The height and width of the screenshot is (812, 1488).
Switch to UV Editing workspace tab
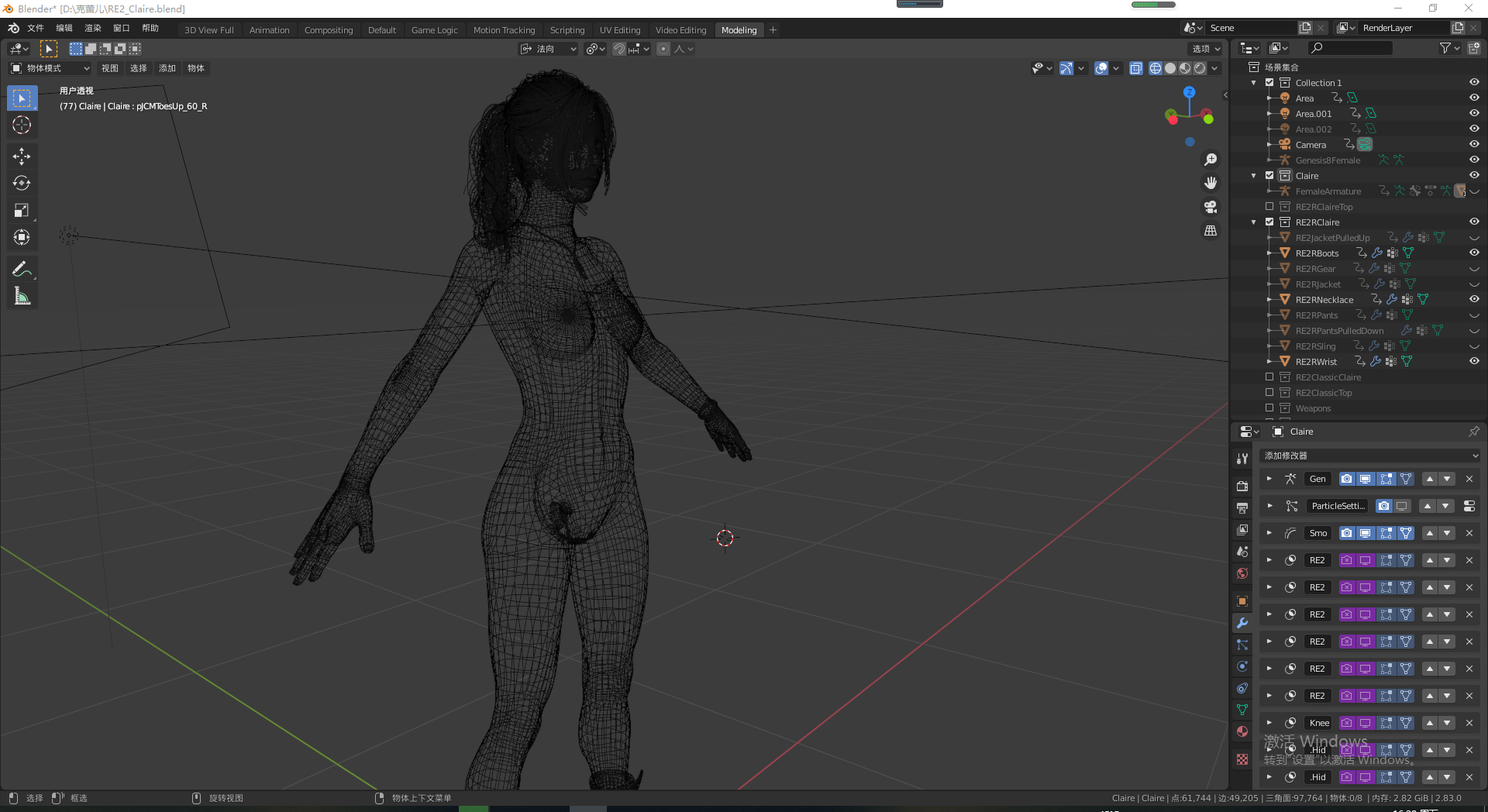pos(620,30)
